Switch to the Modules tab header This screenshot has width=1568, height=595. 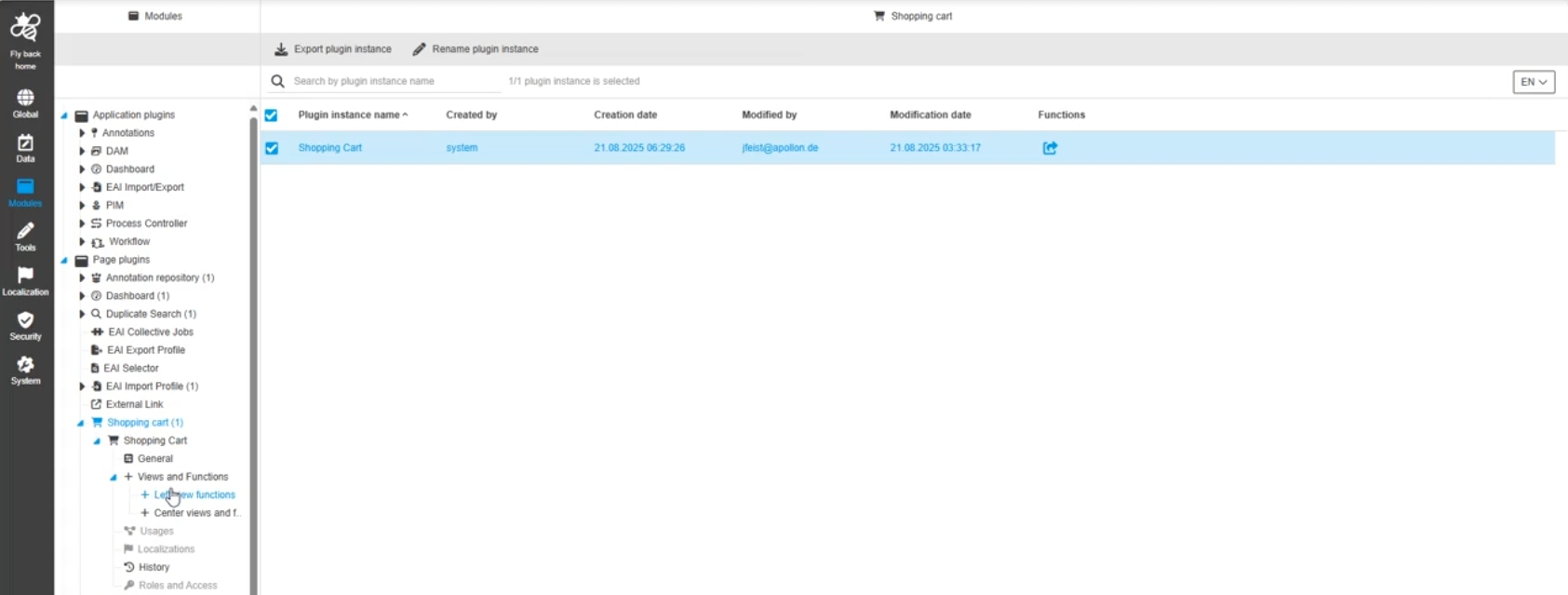[x=155, y=16]
